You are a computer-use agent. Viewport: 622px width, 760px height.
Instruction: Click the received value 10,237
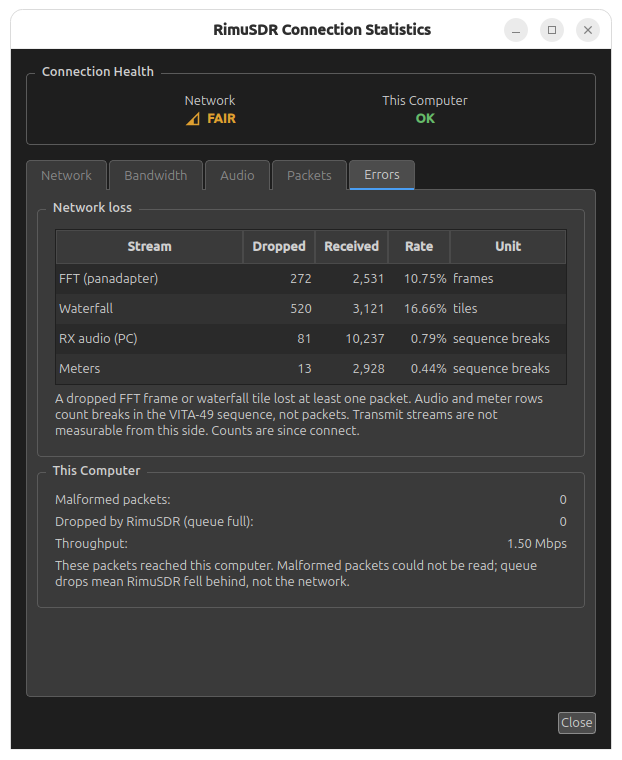coord(365,339)
